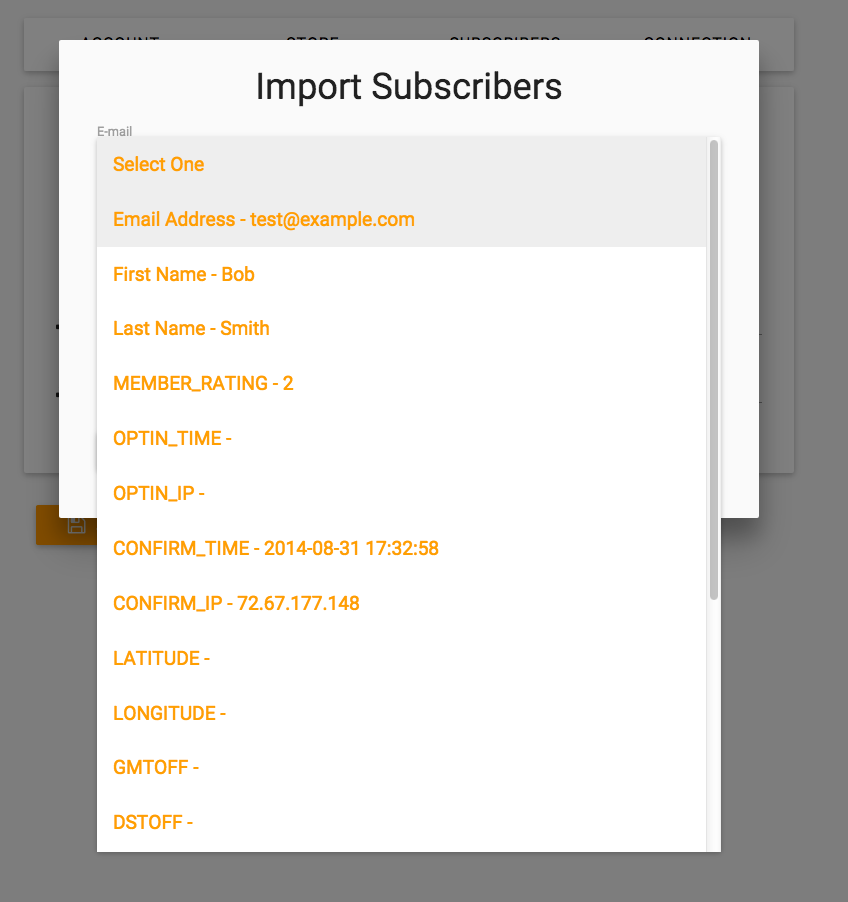Open the STORE tab
Screen dimensions: 848x902
point(312,38)
